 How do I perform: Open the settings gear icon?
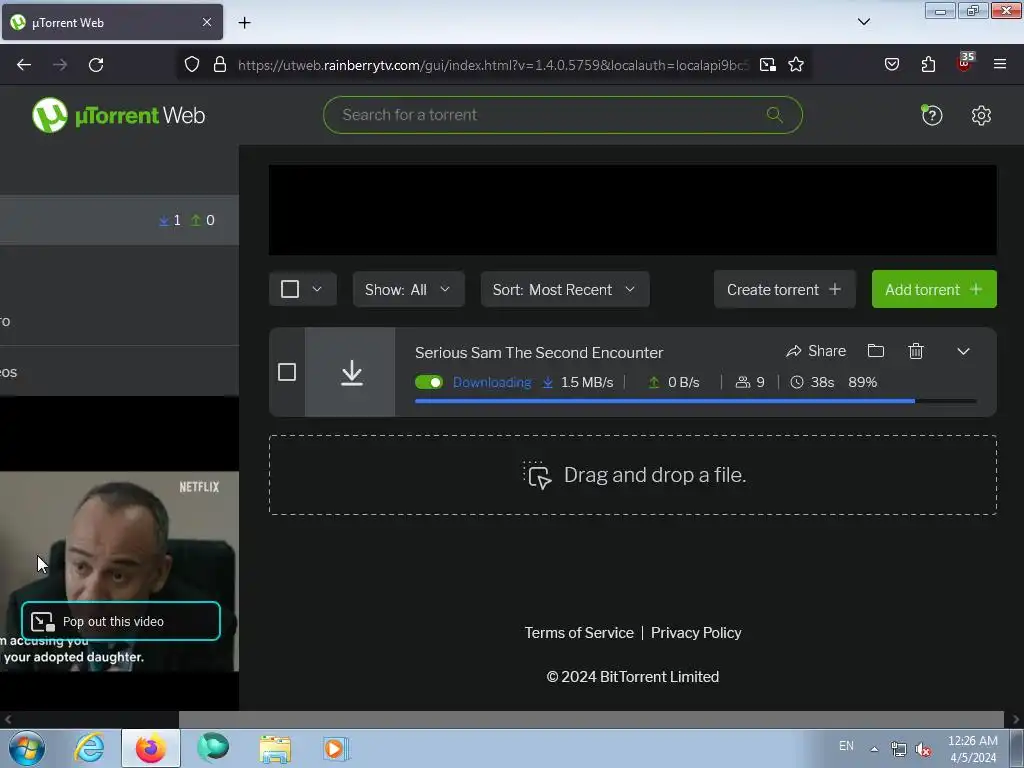pos(981,116)
